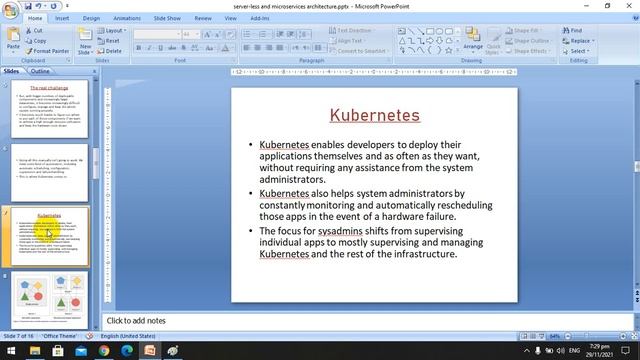Toggle Bold formatting
This screenshot has height=360, width=640.
[138, 48]
